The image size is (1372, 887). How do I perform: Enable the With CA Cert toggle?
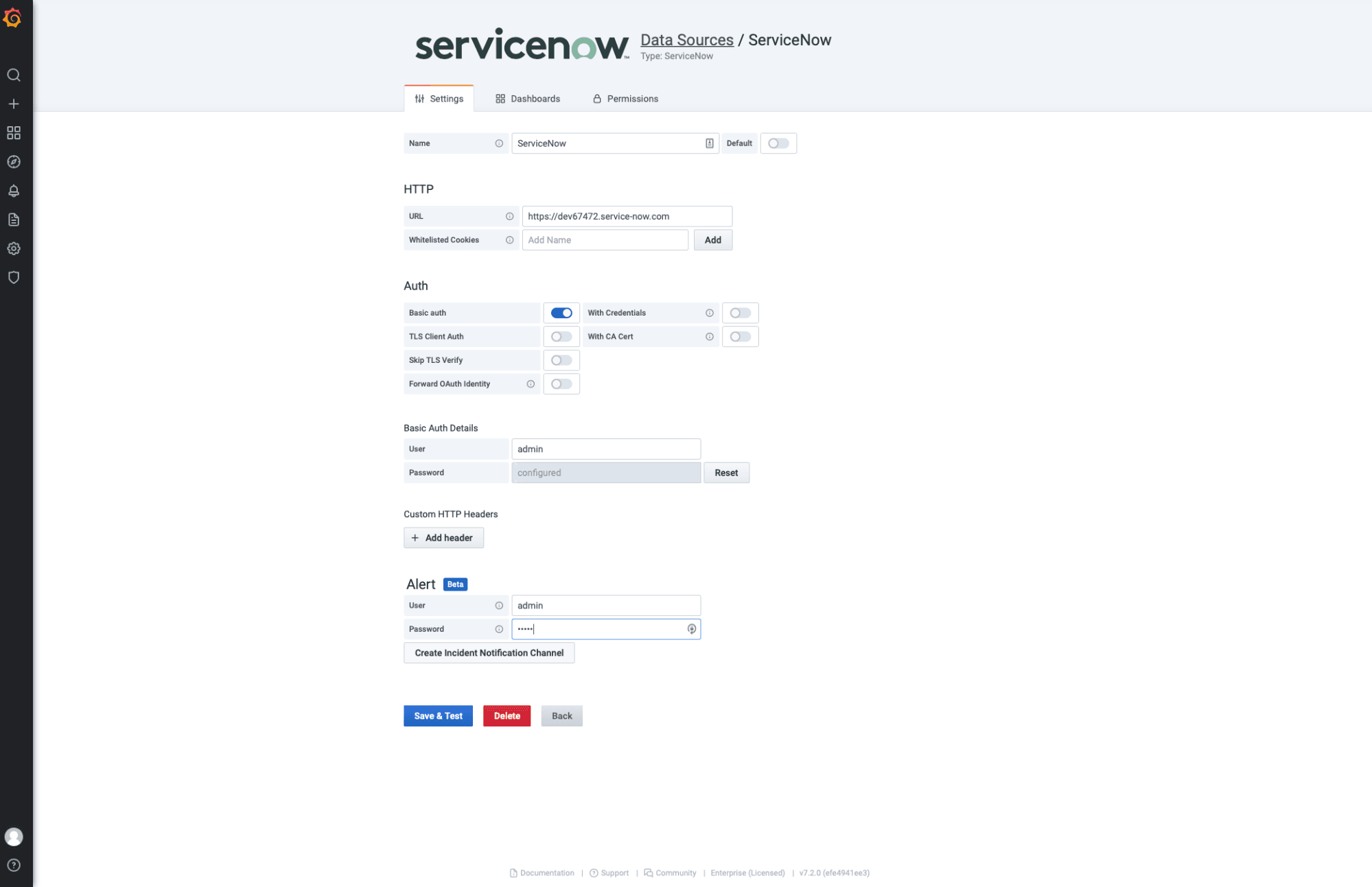pos(740,337)
